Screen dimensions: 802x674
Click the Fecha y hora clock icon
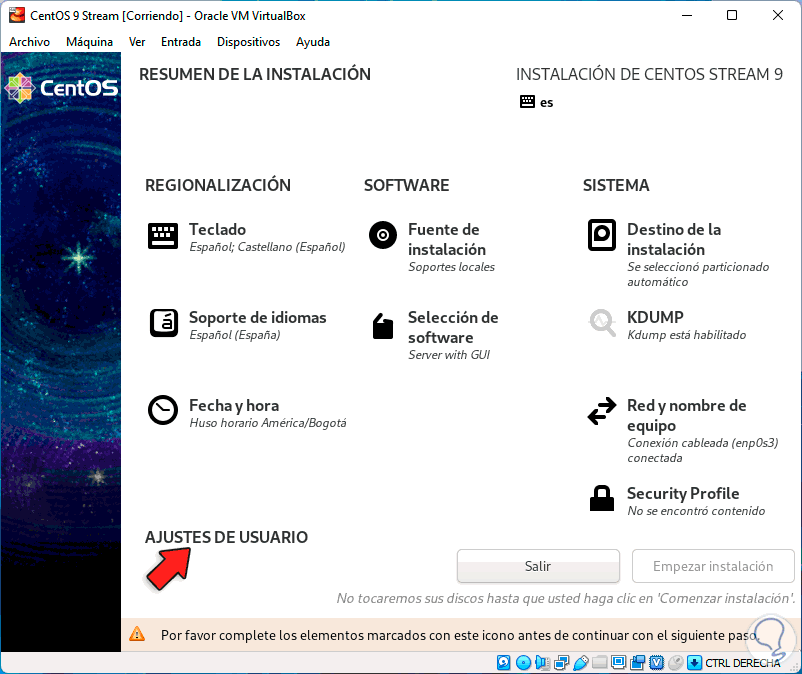point(163,410)
